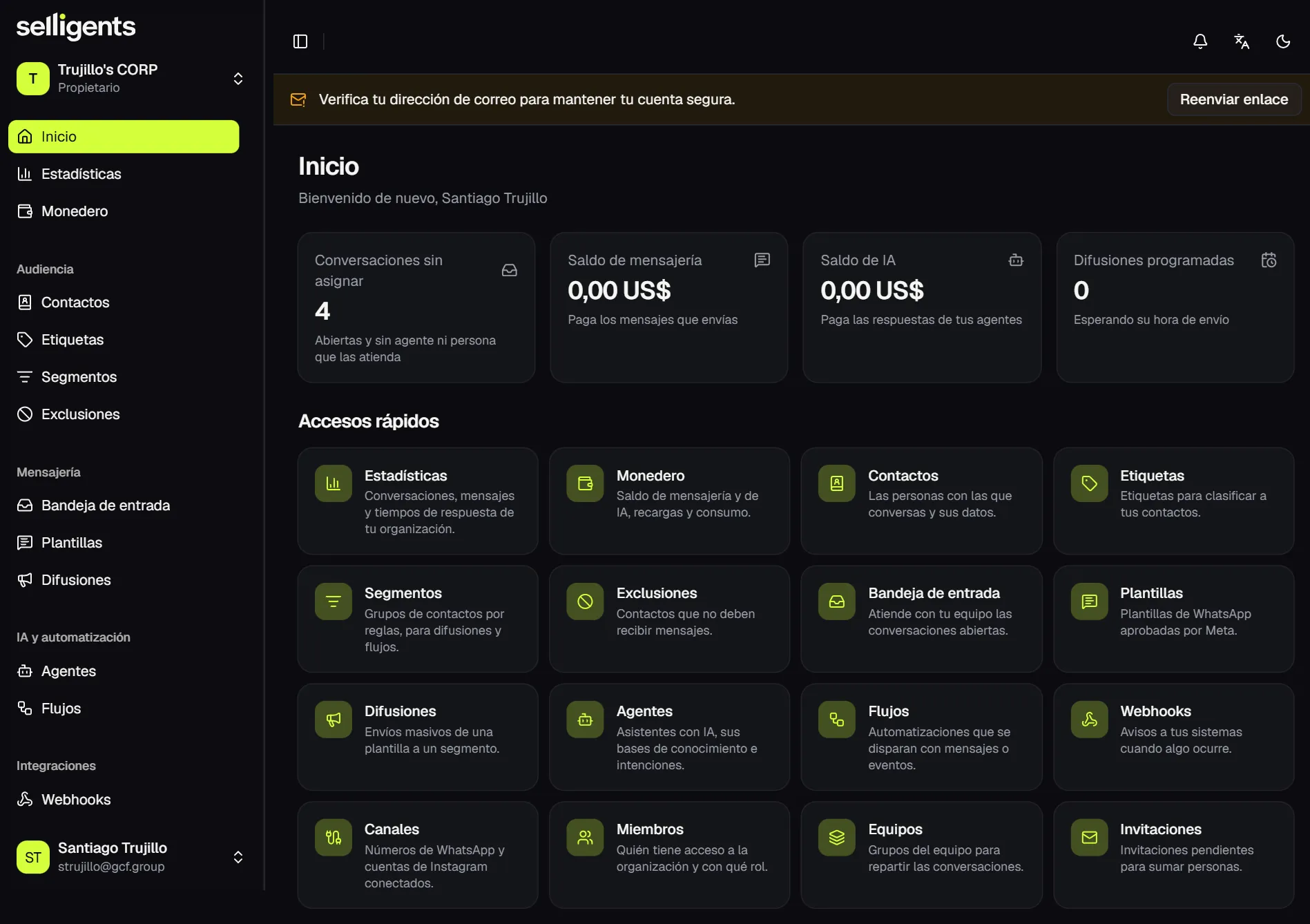The image size is (1310, 924).
Task: Click the green T organization avatar
Action: [x=33, y=79]
